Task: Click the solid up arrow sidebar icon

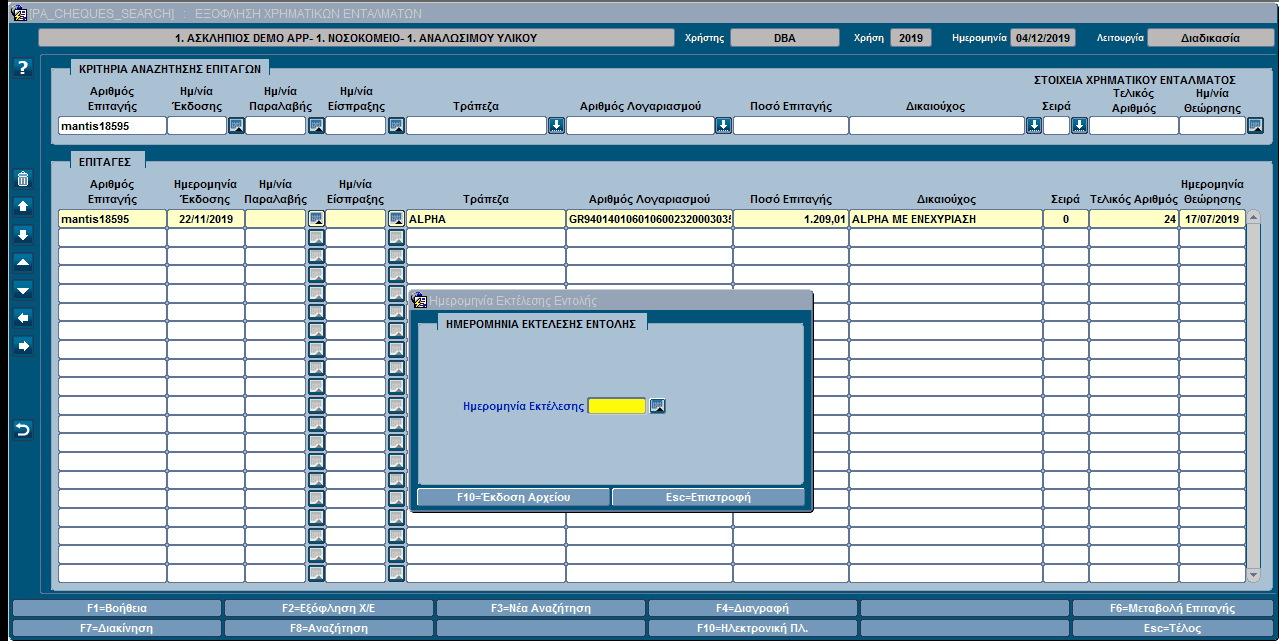Action: 24,206
